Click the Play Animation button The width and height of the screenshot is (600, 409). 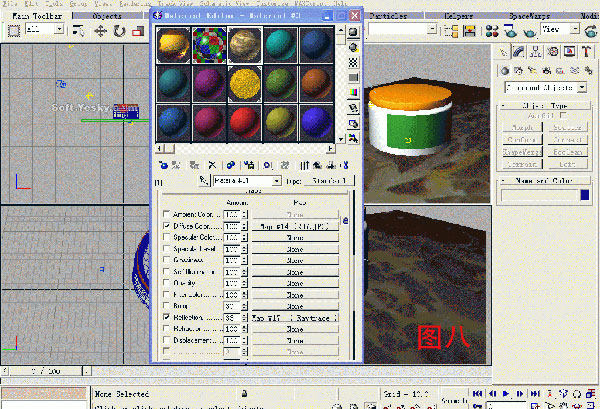click(506, 393)
